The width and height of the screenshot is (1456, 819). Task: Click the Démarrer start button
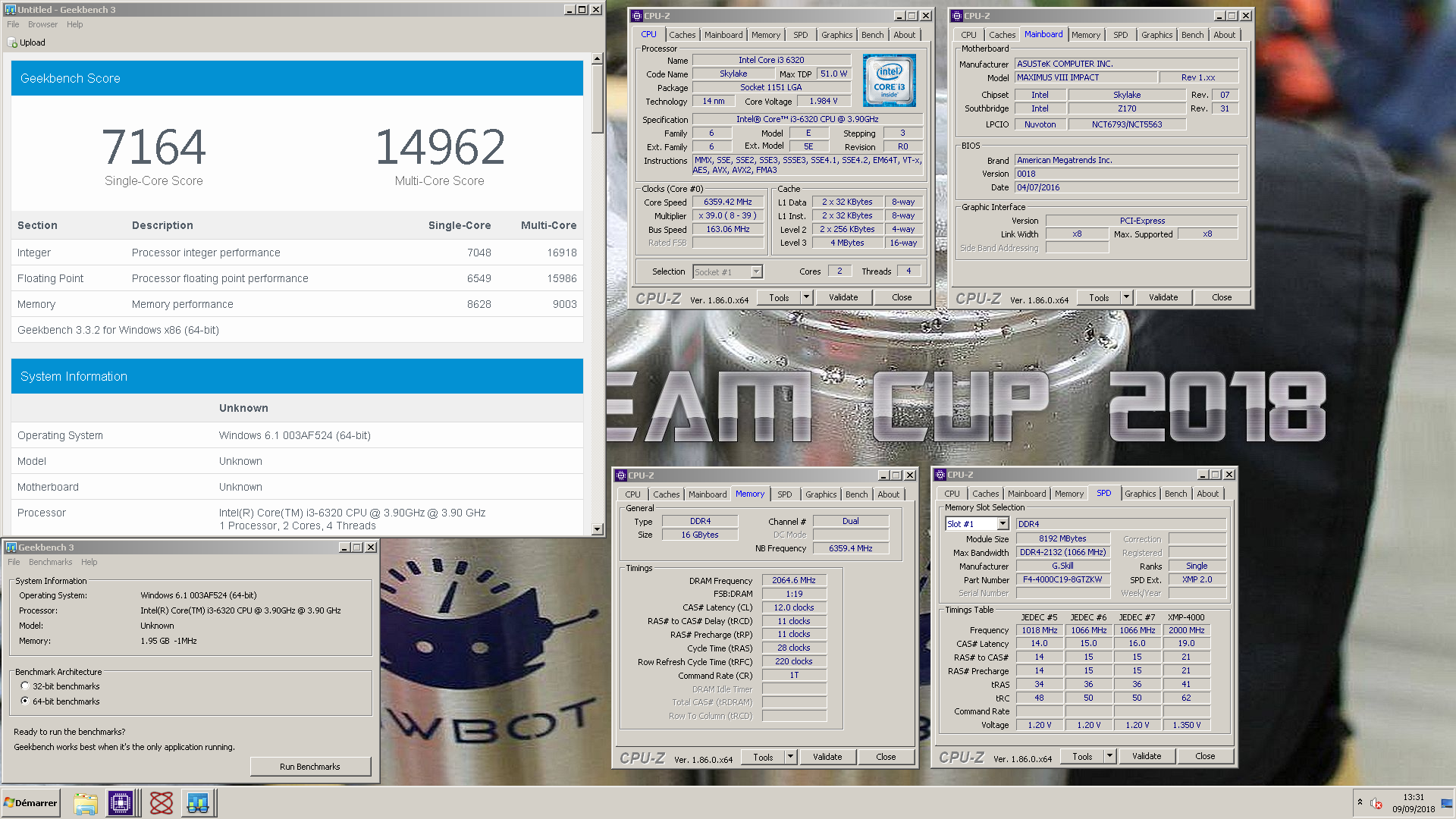pyautogui.click(x=30, y=803)
